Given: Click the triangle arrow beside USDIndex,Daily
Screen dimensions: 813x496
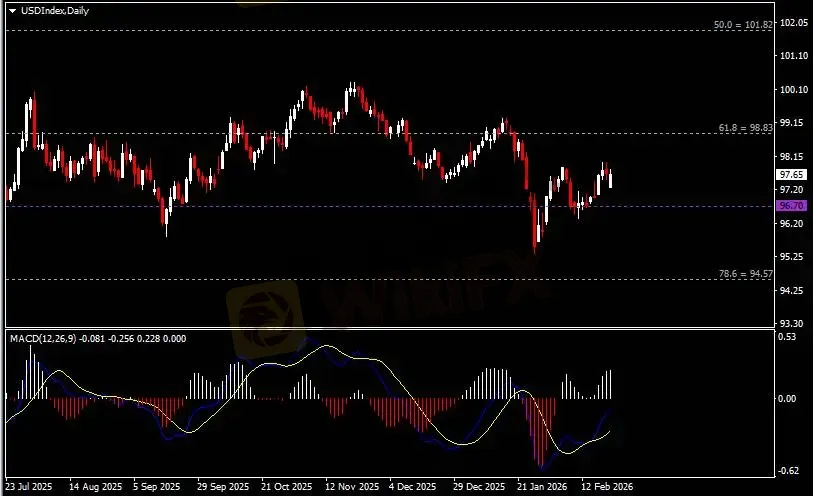Looking at the screenshot, I should (12, 10).
